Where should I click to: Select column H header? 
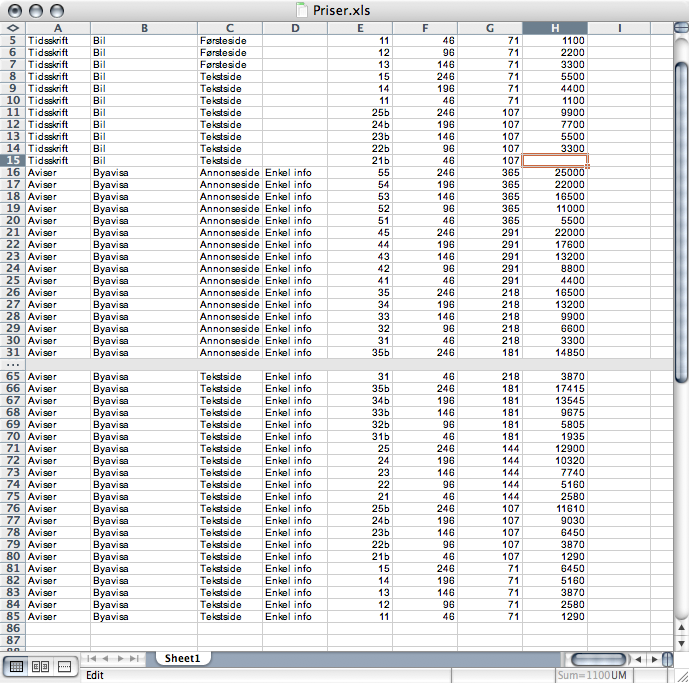pyautogui.click(x=555, y=27)
